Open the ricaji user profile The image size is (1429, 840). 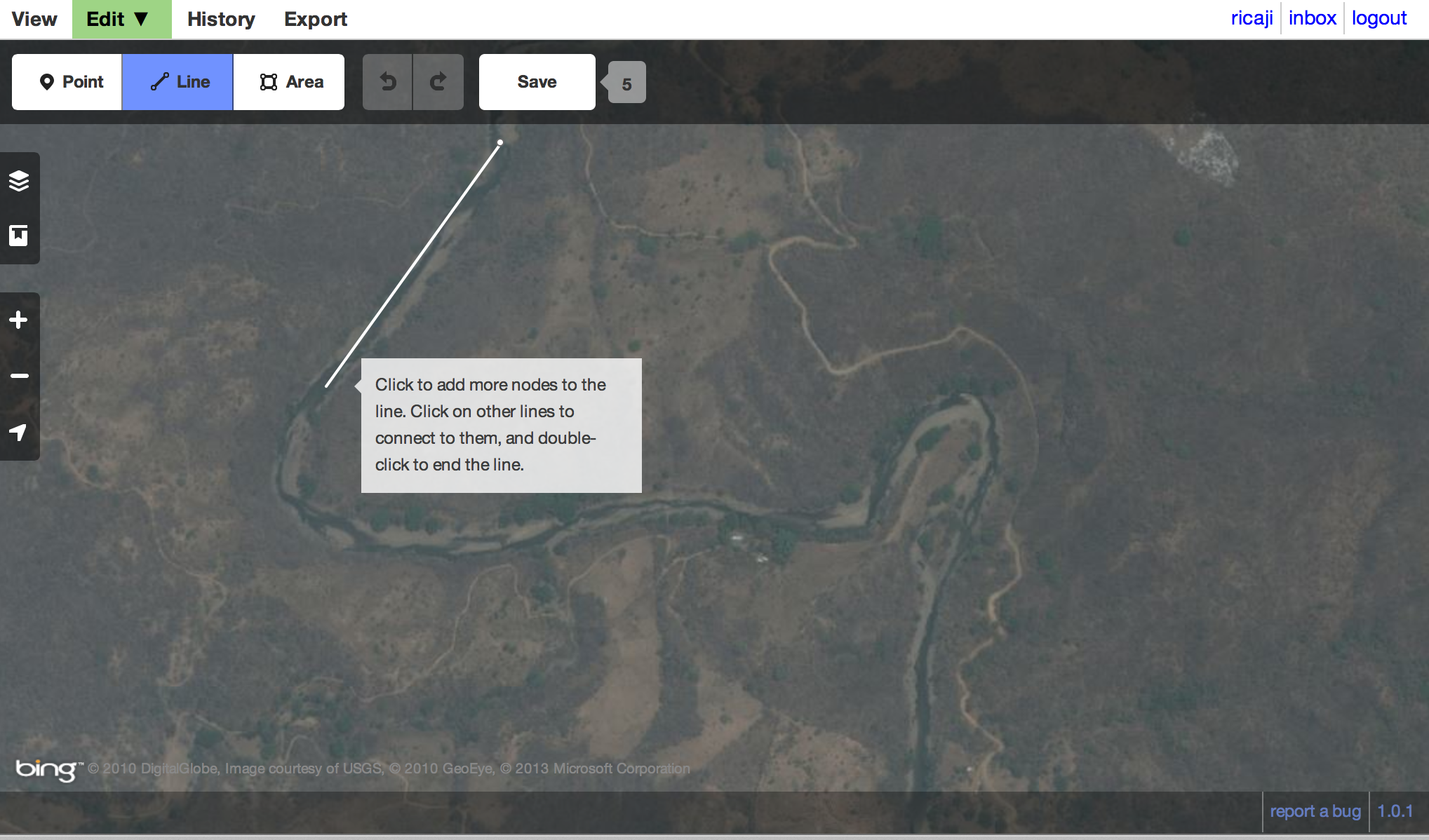[x=1252, y=18]
